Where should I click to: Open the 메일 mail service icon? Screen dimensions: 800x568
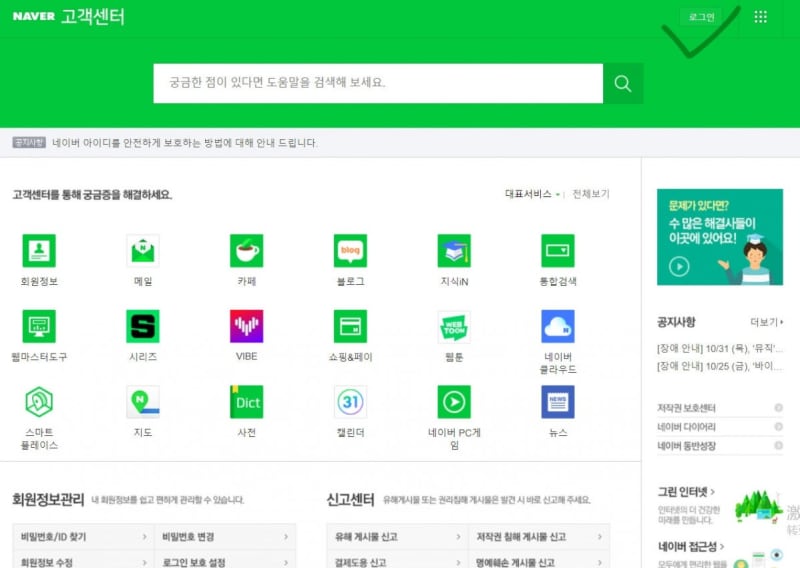143,251
